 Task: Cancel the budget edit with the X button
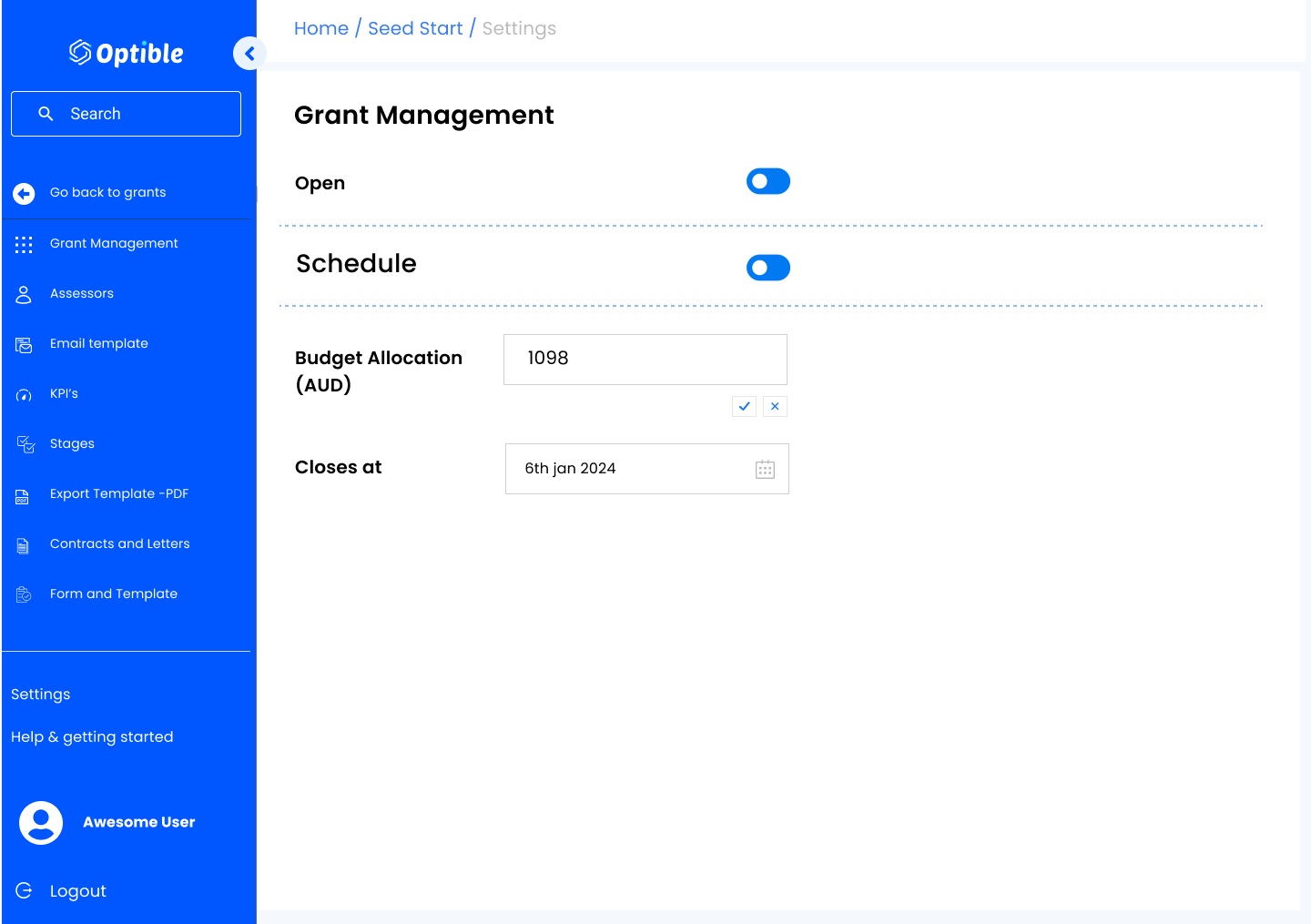coord(775,406)
